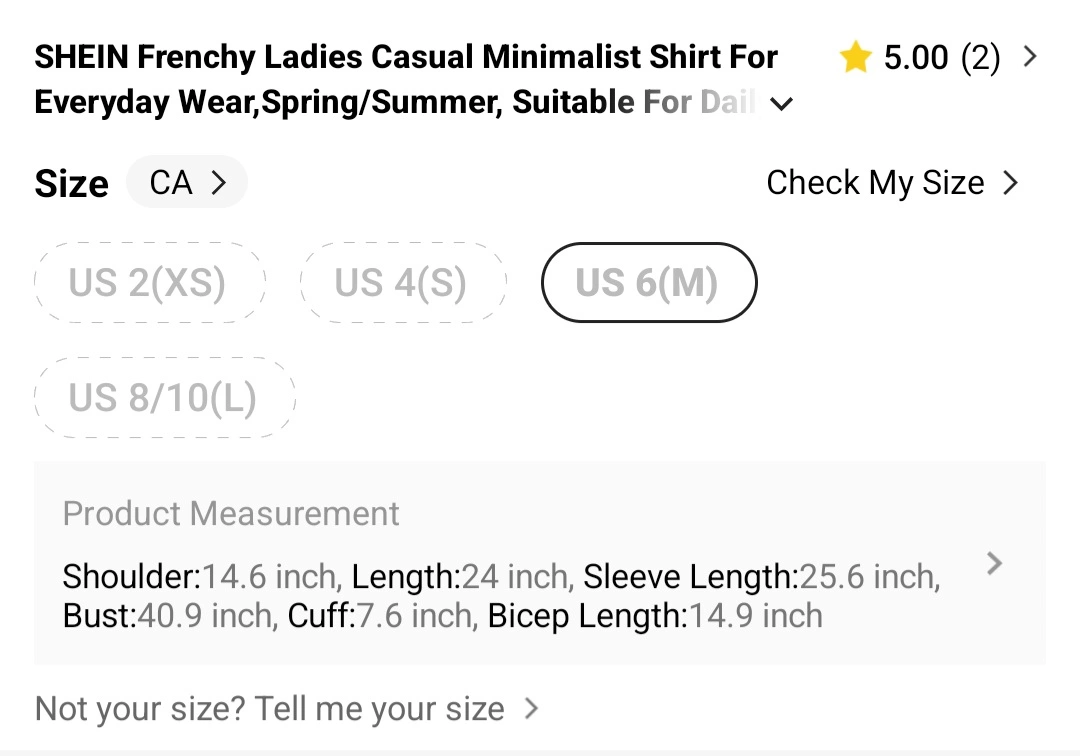1080x756 pixels.
Task: Select size US 4(S)
Action: [x=403, y=282]
